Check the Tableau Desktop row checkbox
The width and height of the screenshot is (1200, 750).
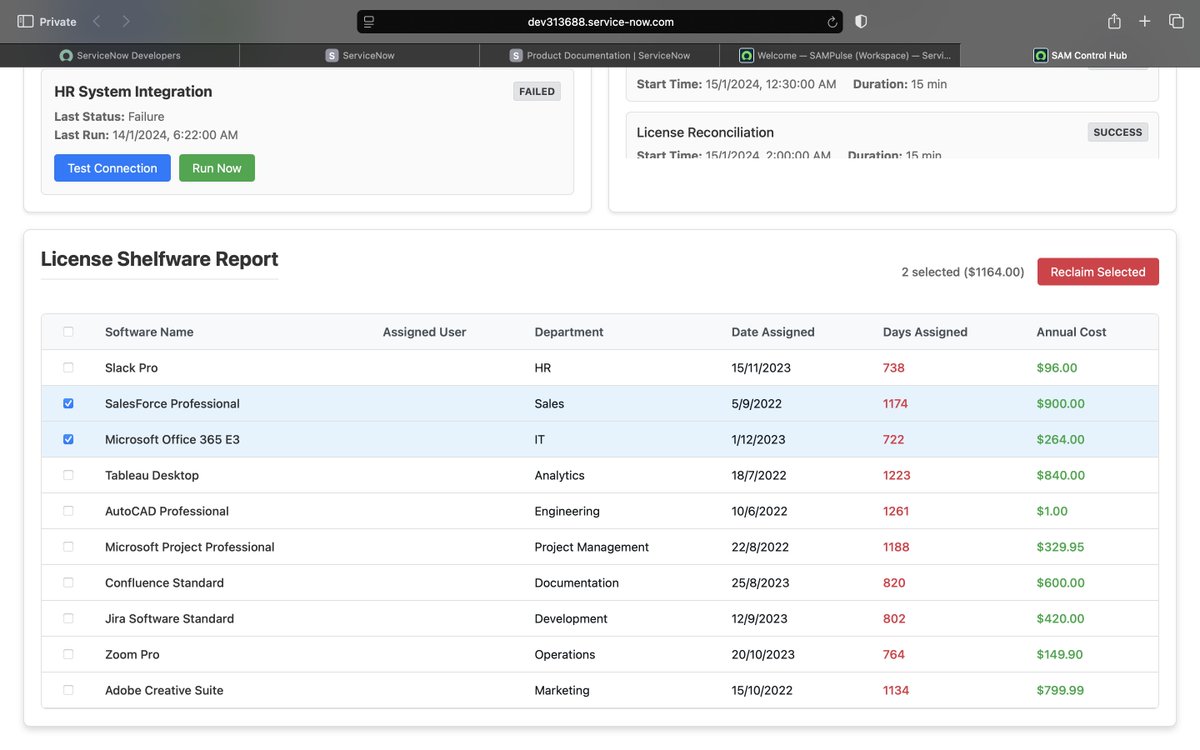point(68,475)
